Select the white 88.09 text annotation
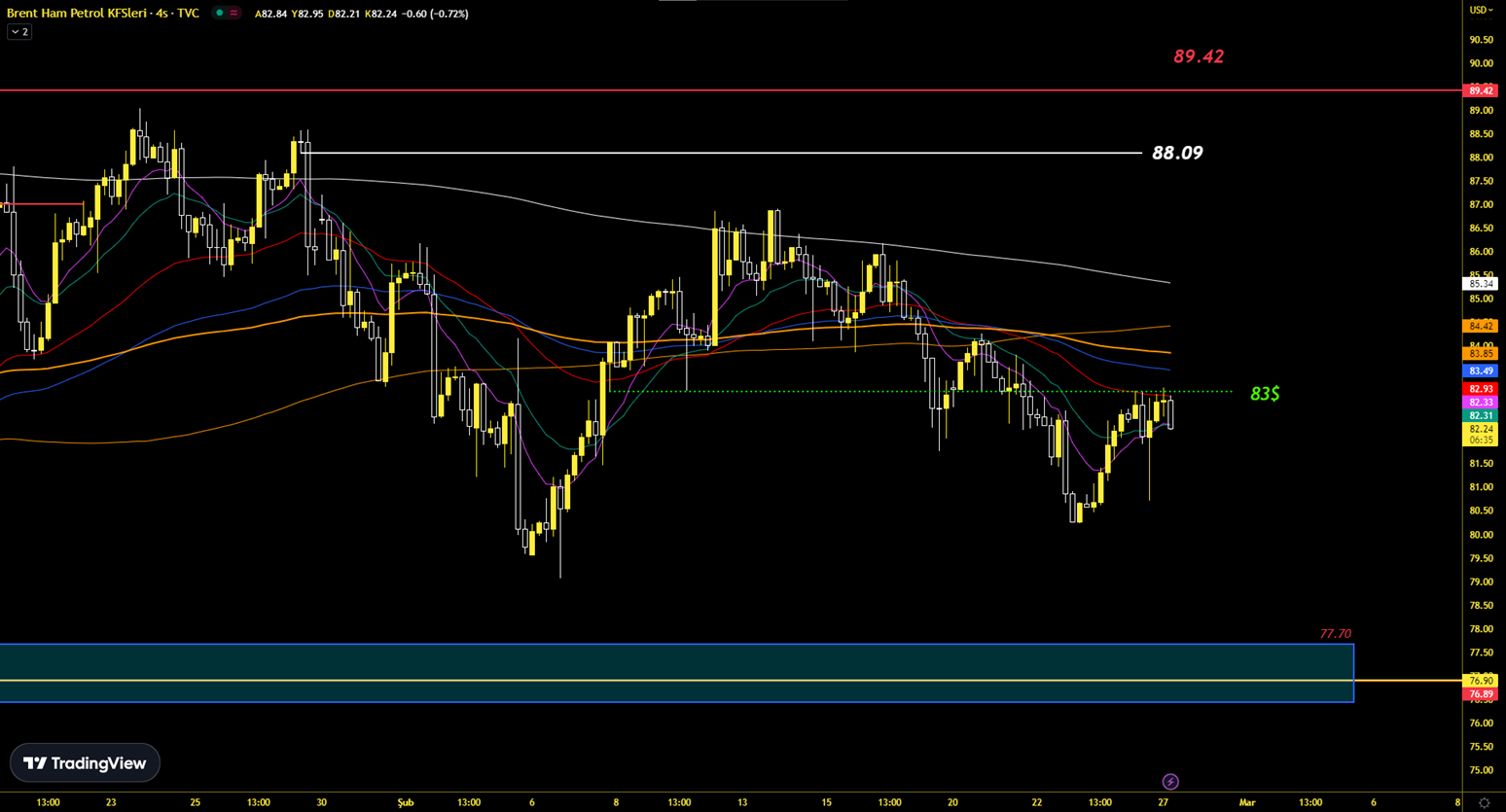Image resolution: width=1506 pixels, height=812 pixels. pos(1177,153)
